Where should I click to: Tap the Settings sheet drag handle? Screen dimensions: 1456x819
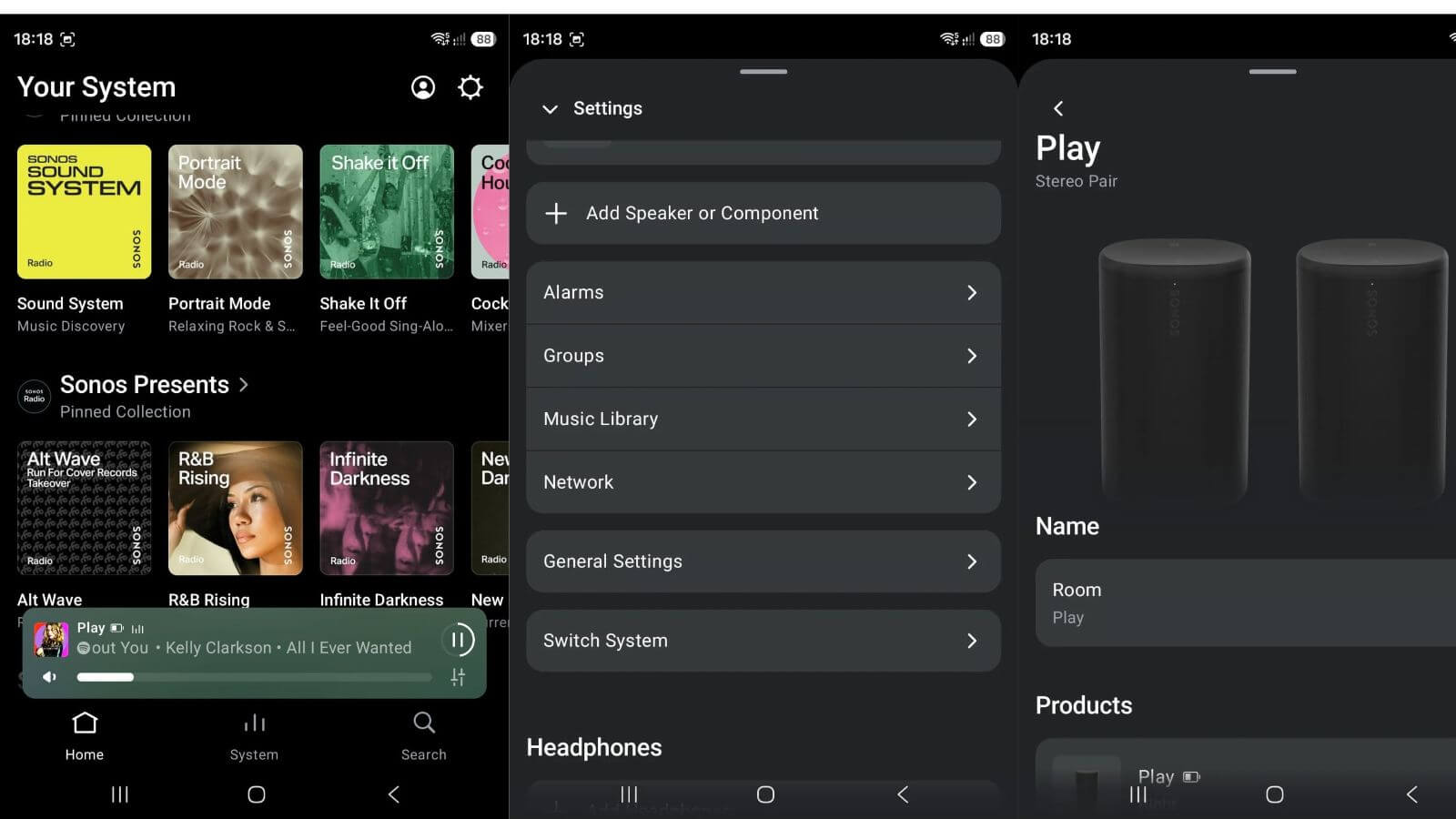pos(763,72)
